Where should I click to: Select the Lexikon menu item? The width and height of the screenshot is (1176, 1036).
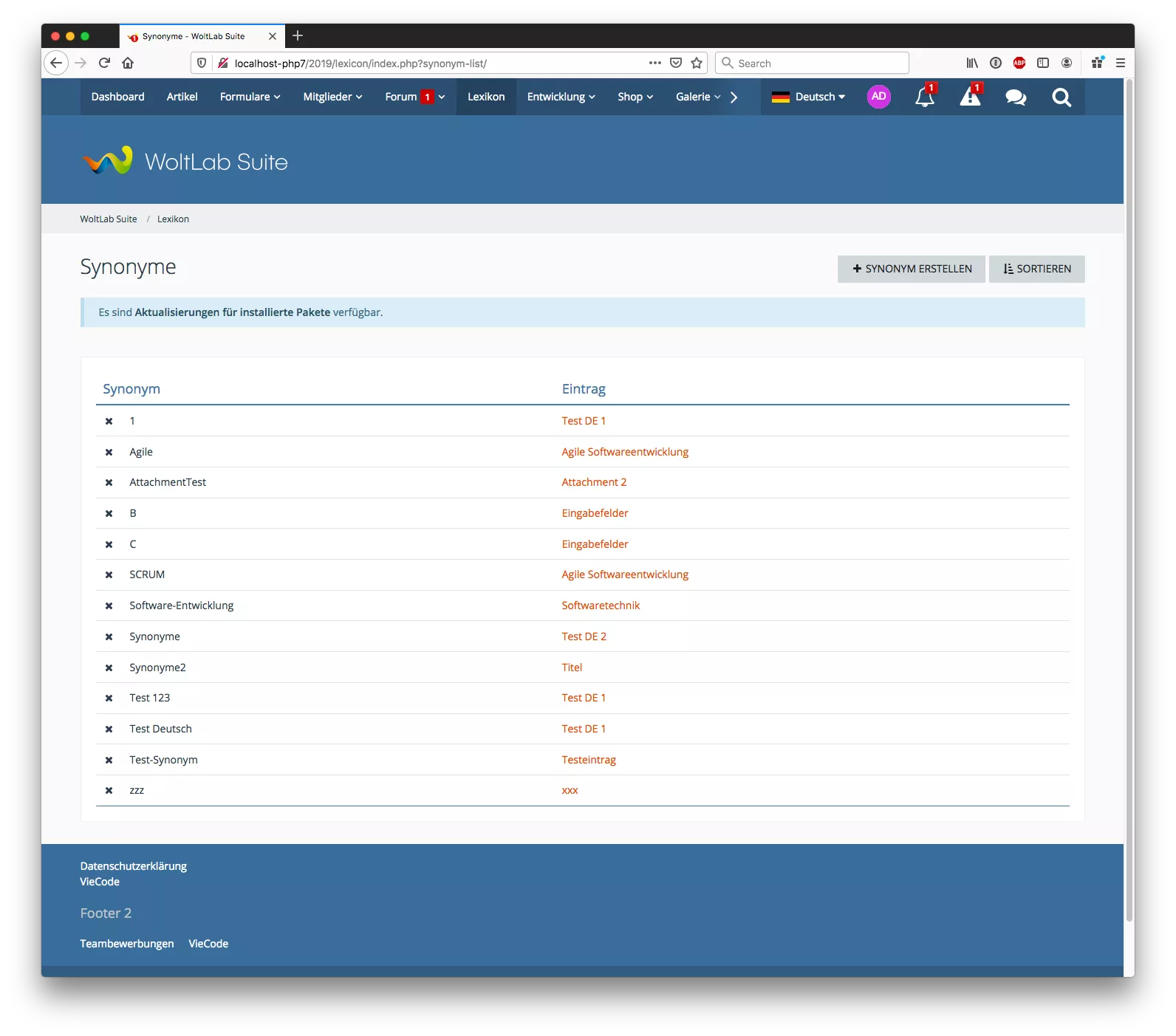[486, 97]
